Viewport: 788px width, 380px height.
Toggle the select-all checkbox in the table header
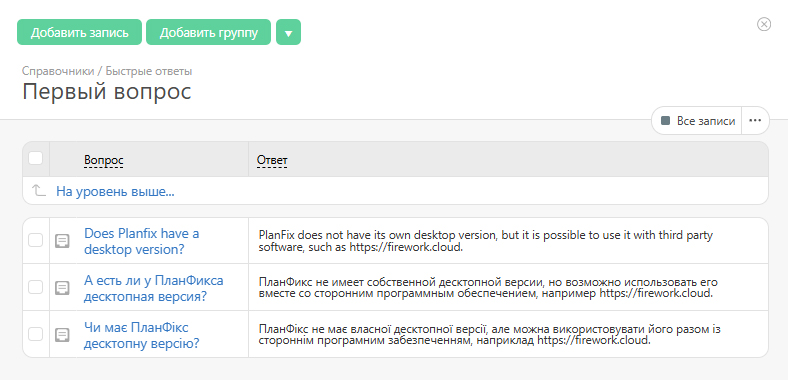point(35,158)
